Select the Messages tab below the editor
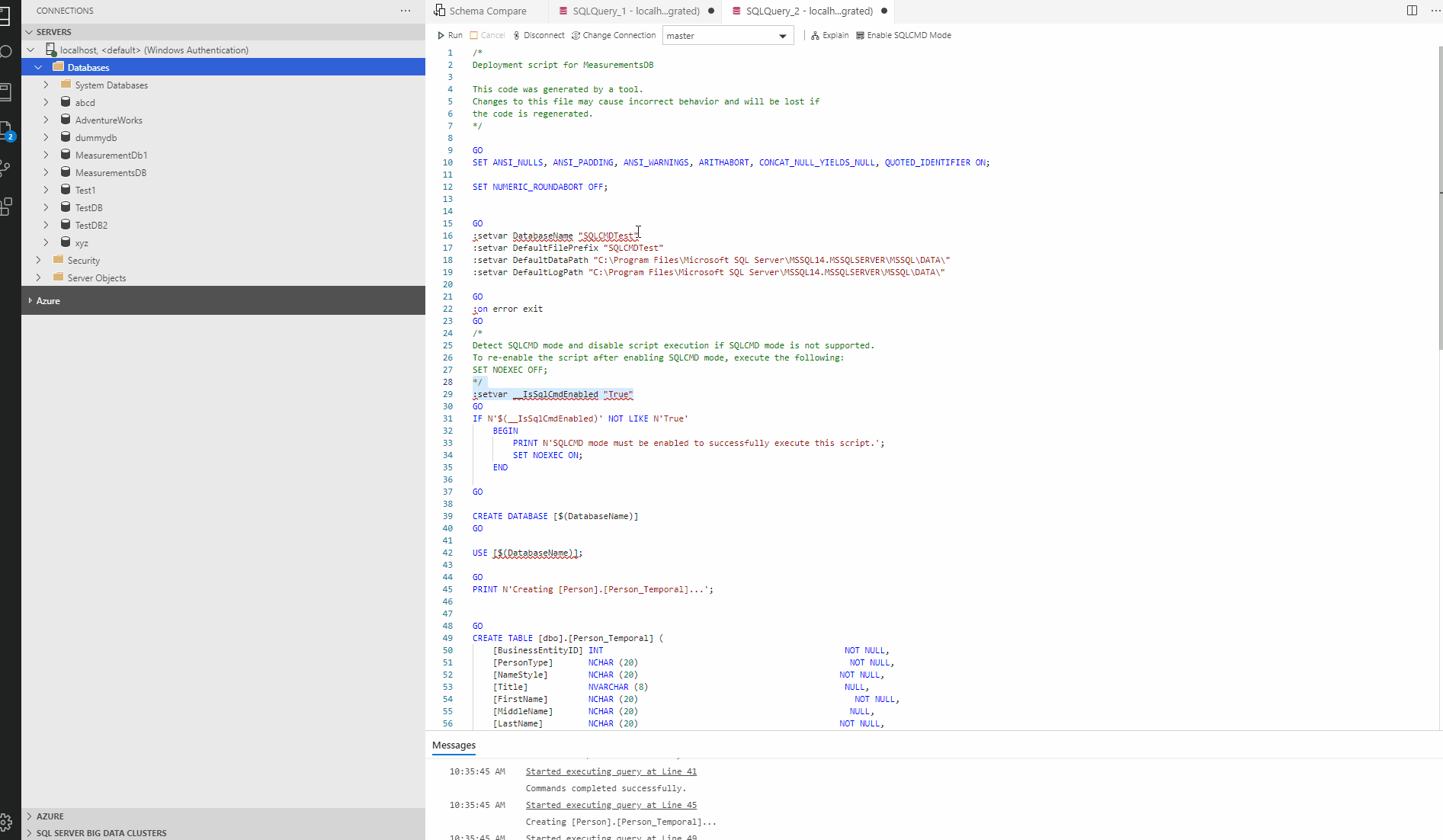 [454, 745]
